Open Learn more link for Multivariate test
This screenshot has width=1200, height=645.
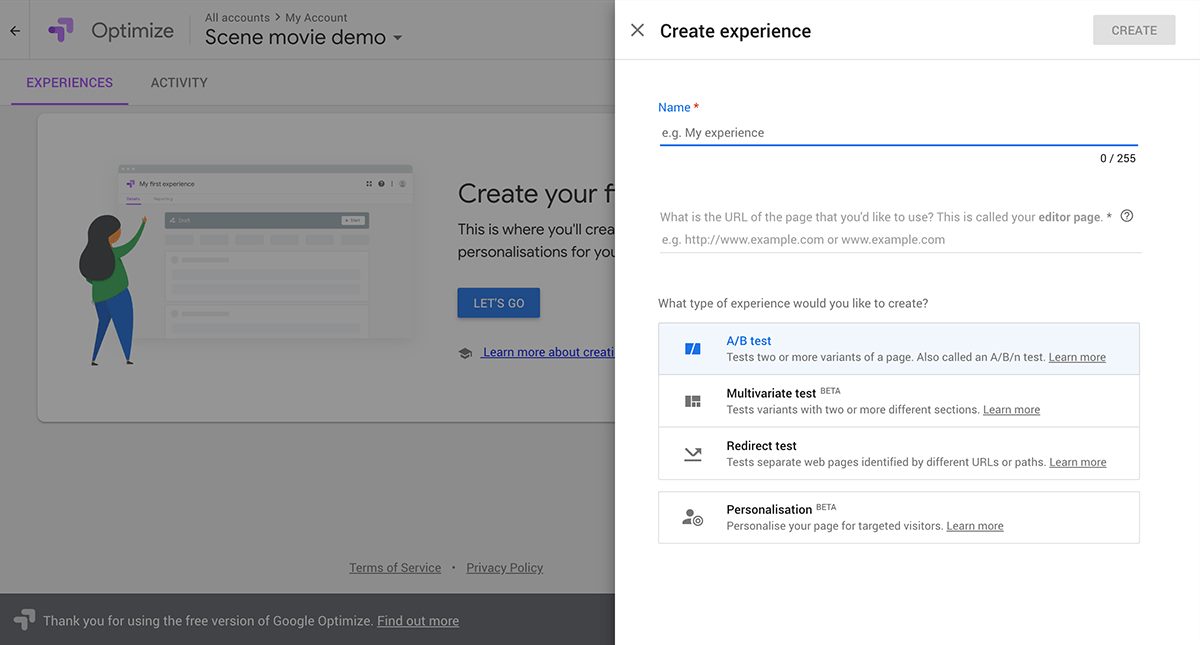(x=1011, y=410)
